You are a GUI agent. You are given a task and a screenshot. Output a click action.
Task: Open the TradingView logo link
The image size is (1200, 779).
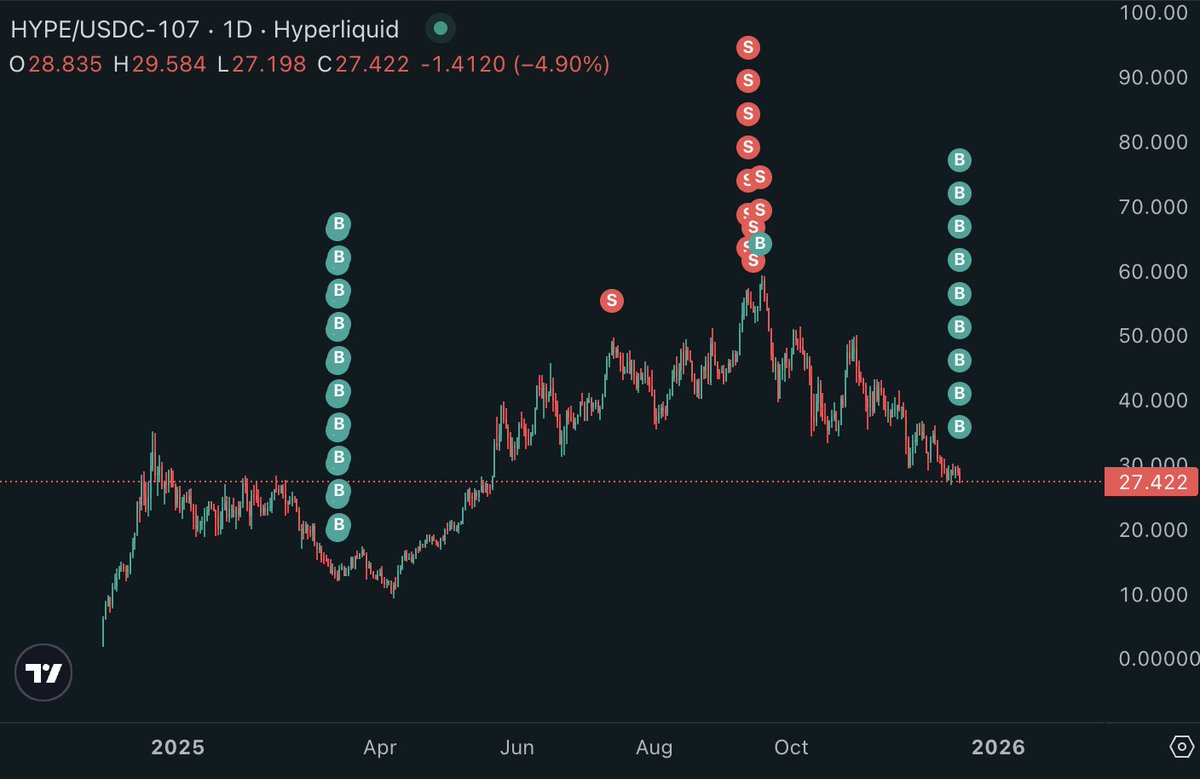(45, 671)
